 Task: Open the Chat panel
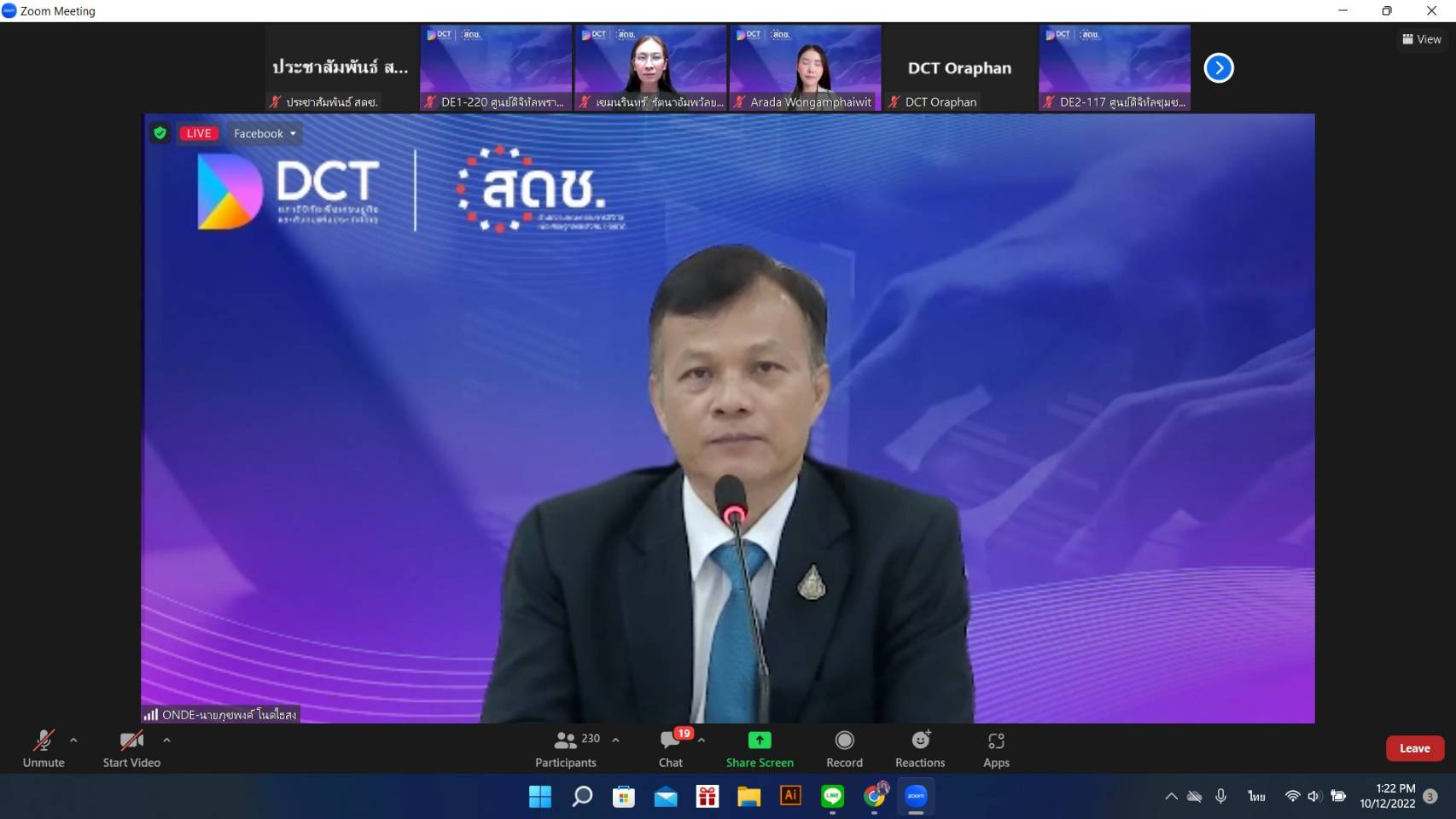click(x=671, y=748)
